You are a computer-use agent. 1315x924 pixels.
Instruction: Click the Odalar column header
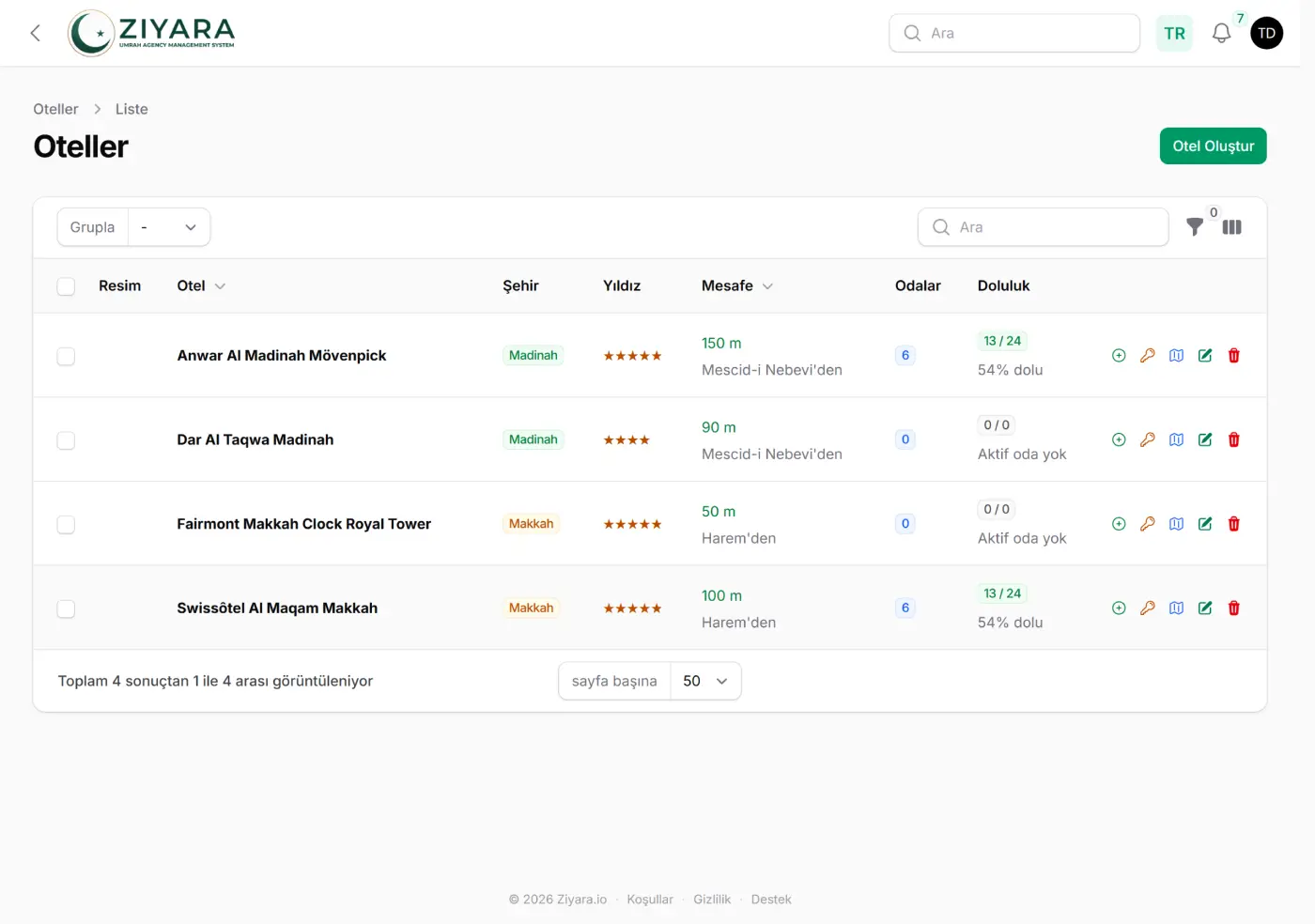pos(918,286)
